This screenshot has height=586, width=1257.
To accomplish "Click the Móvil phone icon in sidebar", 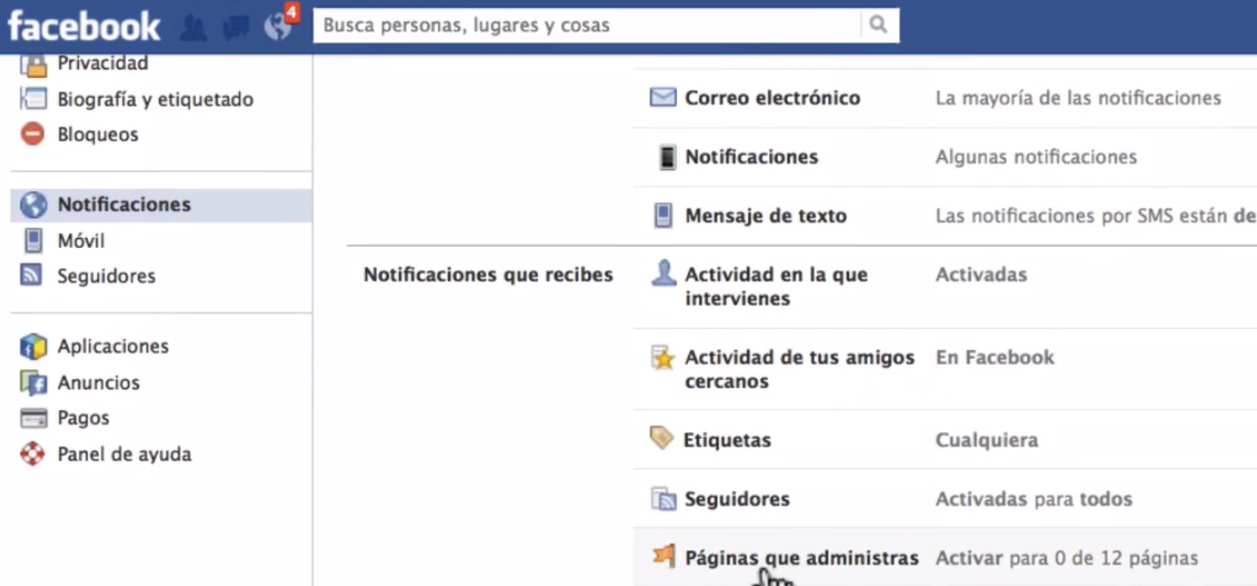I will coord(33,241).
